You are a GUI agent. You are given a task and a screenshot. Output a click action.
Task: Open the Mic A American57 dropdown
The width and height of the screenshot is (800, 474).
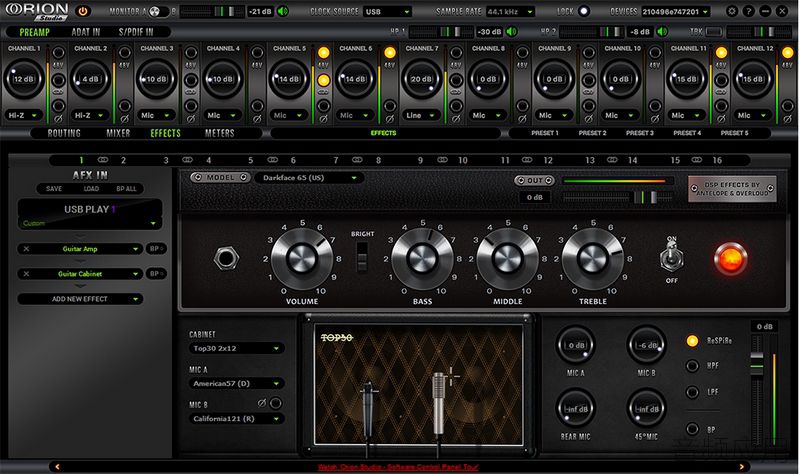coord(237,384)
